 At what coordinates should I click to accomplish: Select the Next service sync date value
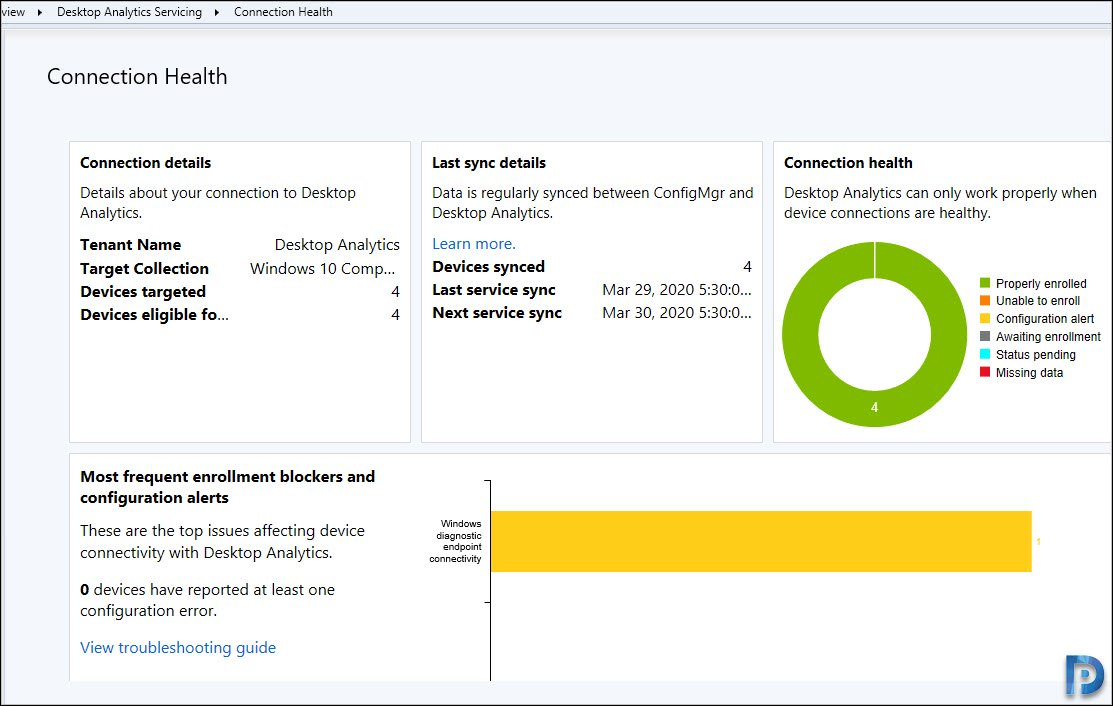pos(676,313)
